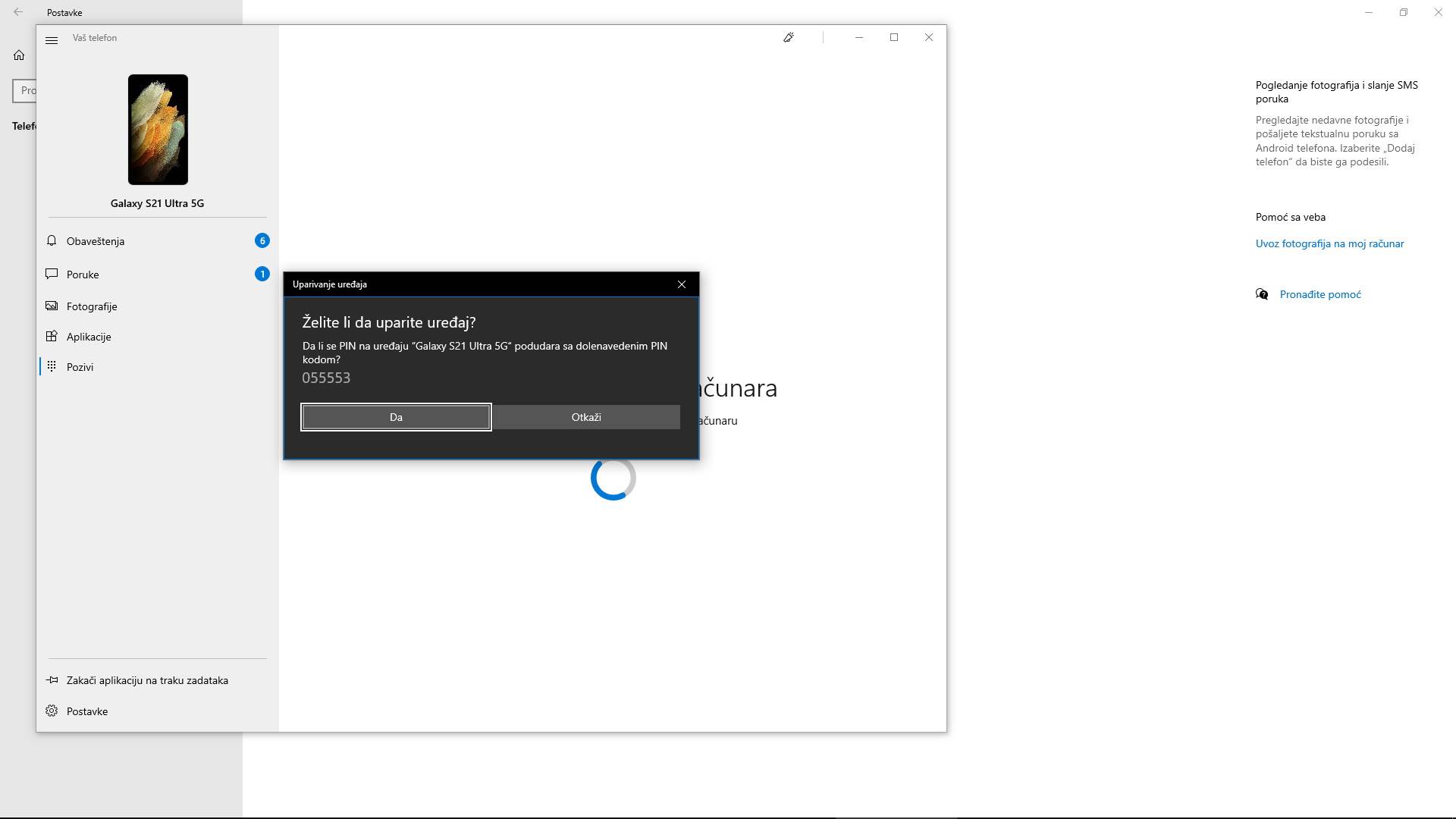The image size is (1456, 819).
Task: Click the home icon in Postavke sidebar
Action: click(18, 55)
